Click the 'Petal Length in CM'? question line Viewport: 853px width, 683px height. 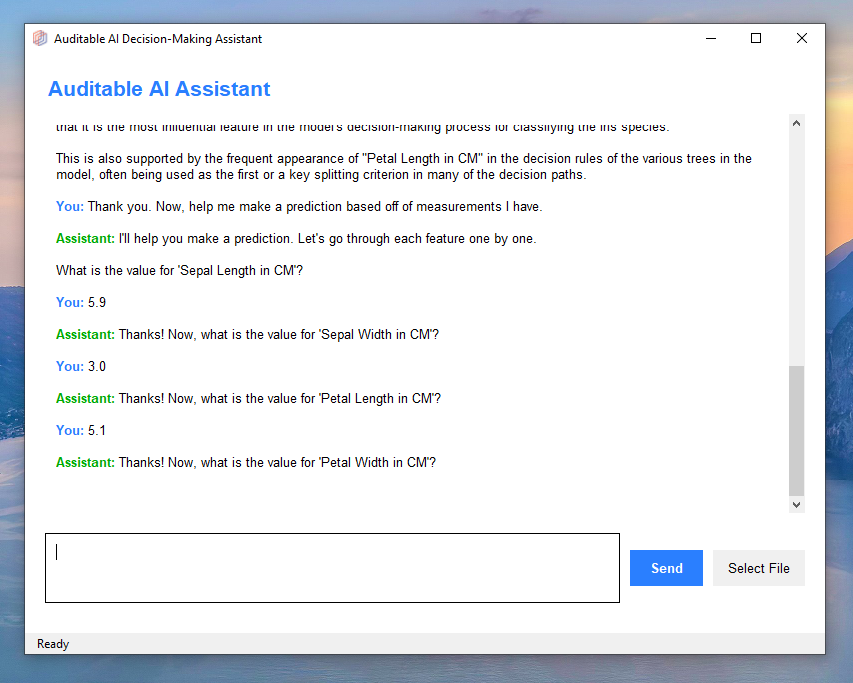280,399
